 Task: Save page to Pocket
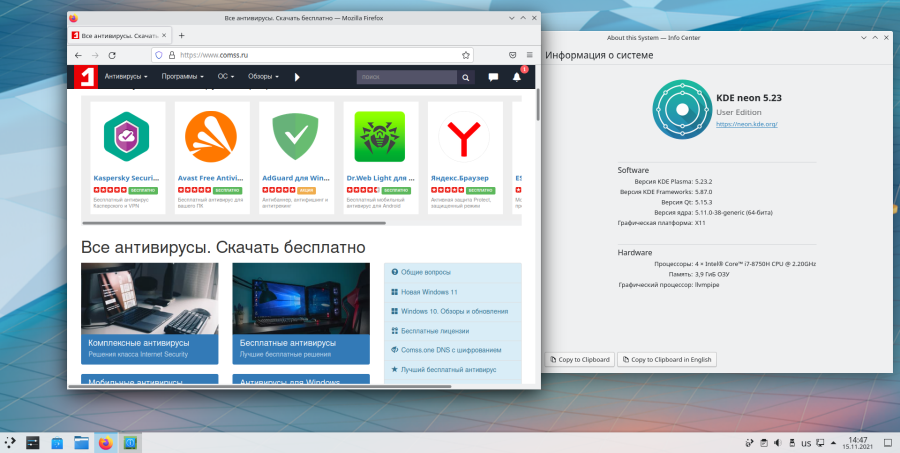click(x=513, y=55)
